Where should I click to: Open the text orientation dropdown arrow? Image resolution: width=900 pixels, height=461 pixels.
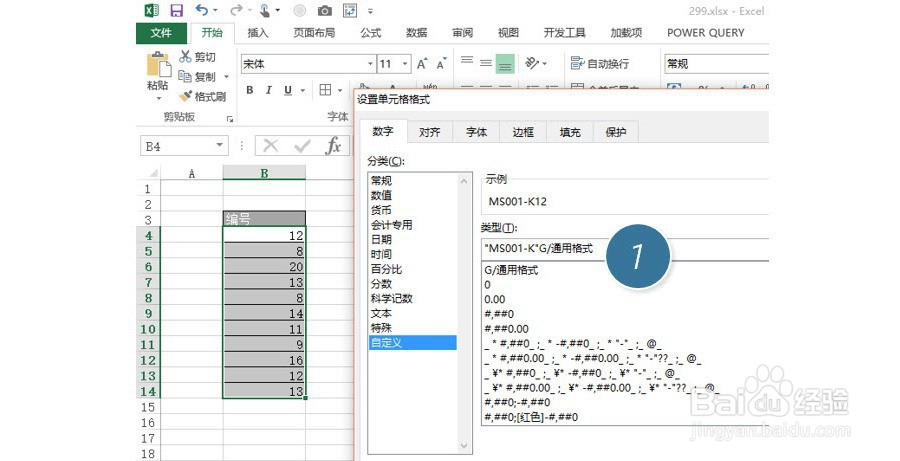[x=545, y=64]
